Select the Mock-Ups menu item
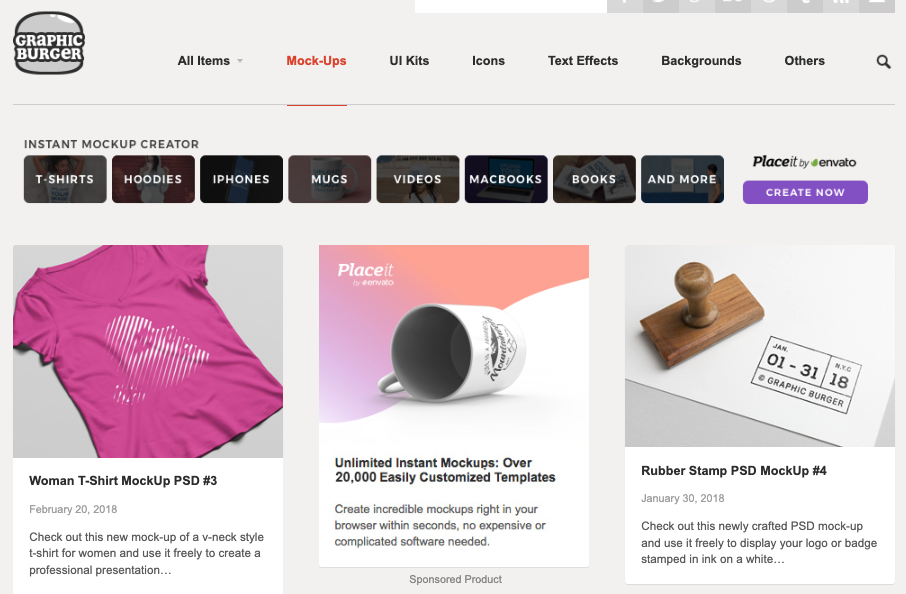The width and height of the screenshot is (906, 594). point(317,61)
